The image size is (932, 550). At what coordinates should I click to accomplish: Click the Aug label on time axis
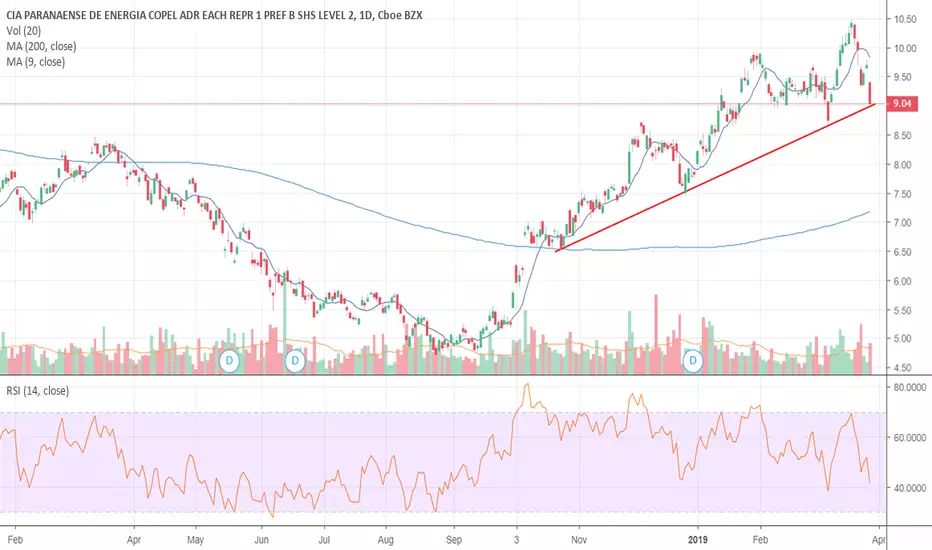pyautogui.click(x=386, y=540)
